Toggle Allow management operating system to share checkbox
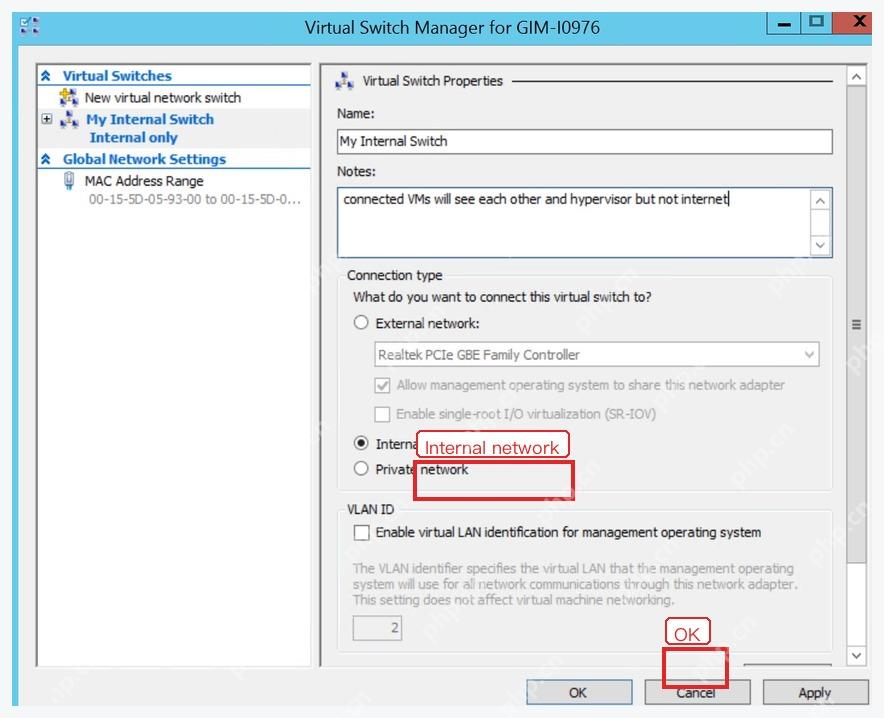Screen dimensions: 884x718 pyautogui.click(x=382, y=385)
